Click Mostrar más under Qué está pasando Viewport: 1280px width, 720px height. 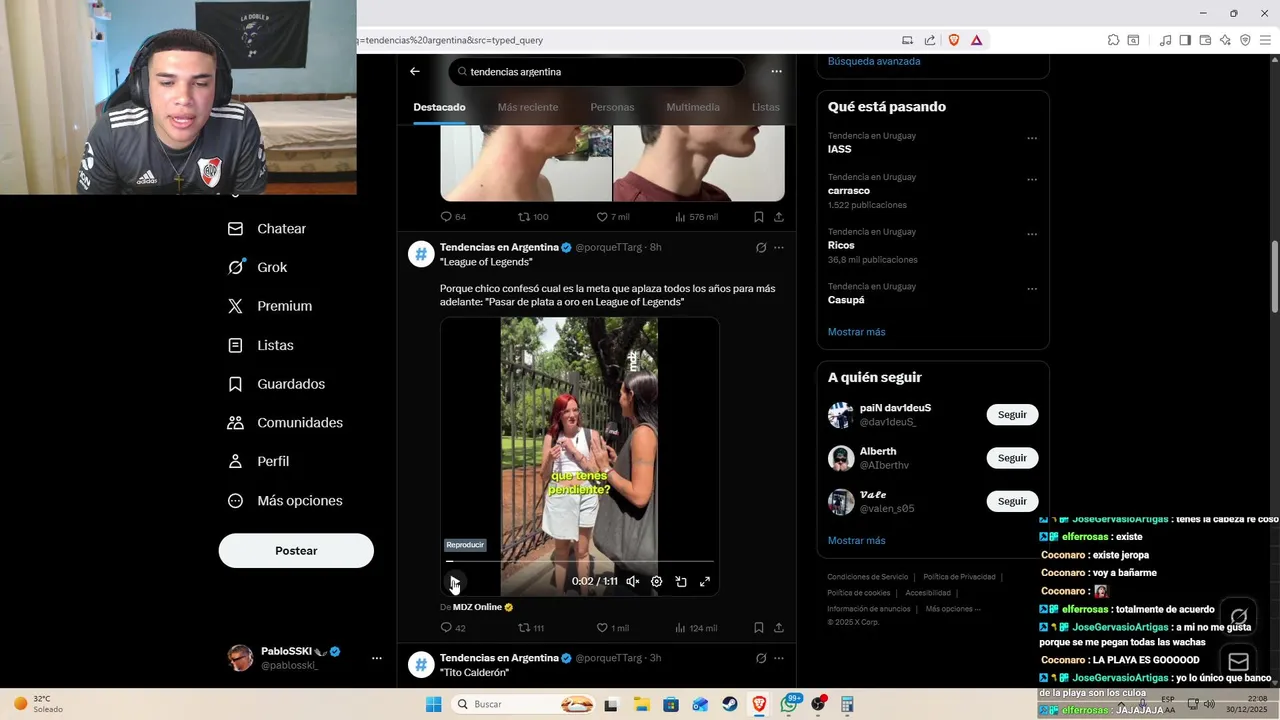pos(856,332)
